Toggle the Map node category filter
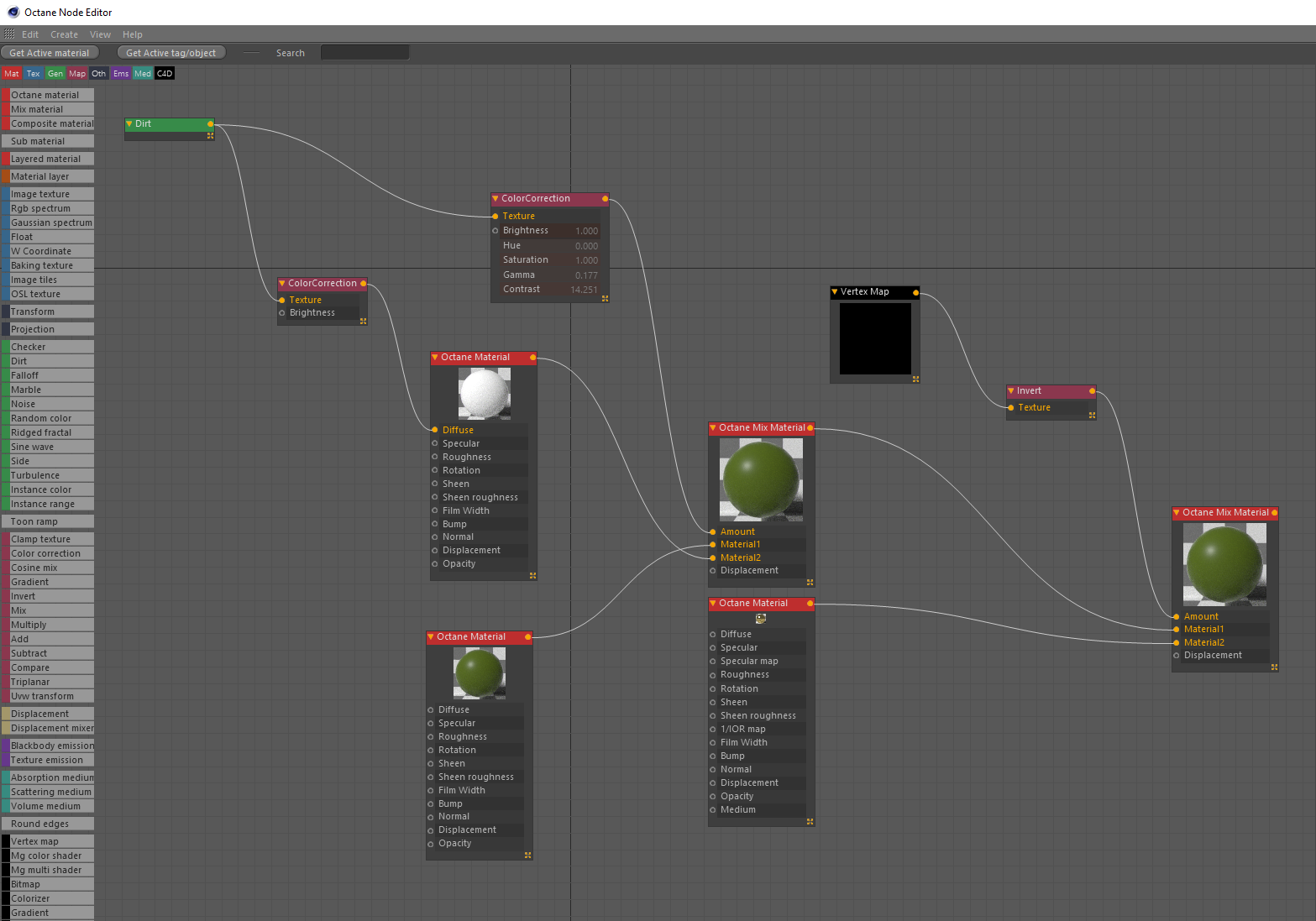Screen dimensions: 1316x921 tap(77, 74)
